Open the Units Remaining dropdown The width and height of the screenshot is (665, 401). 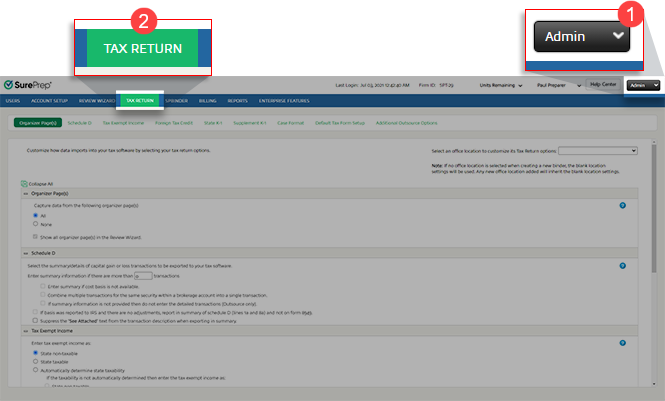point(501,85)
